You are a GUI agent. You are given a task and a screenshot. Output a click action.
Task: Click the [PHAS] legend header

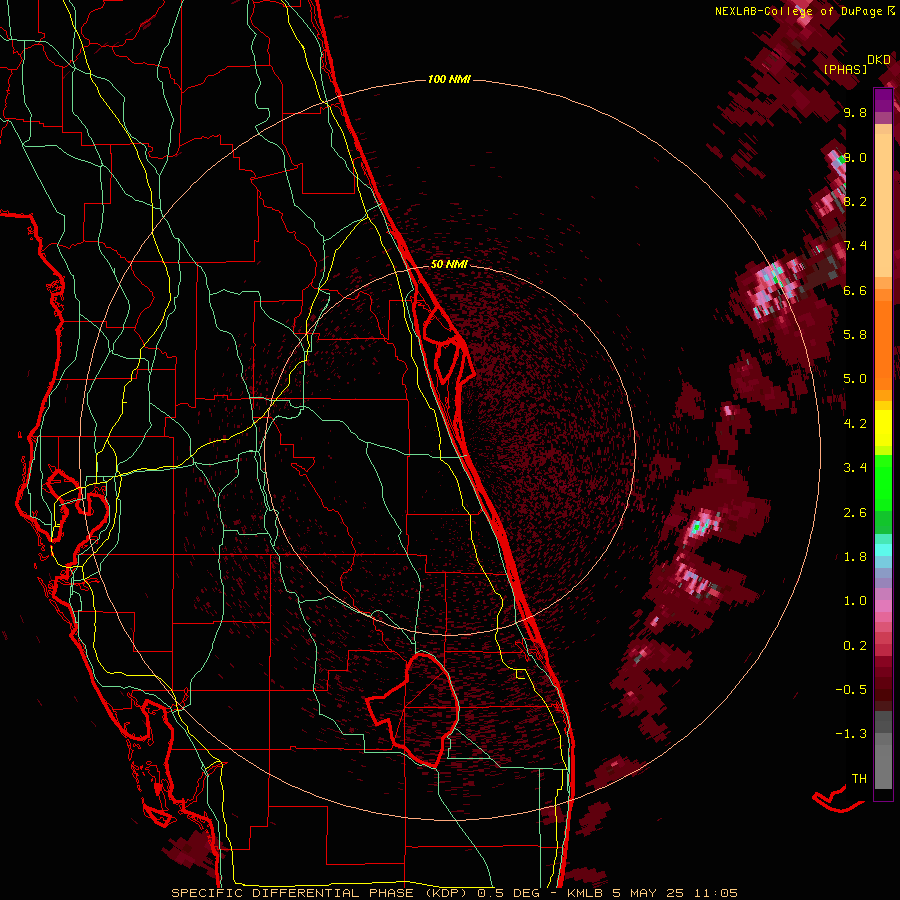[x=845, y=69]
